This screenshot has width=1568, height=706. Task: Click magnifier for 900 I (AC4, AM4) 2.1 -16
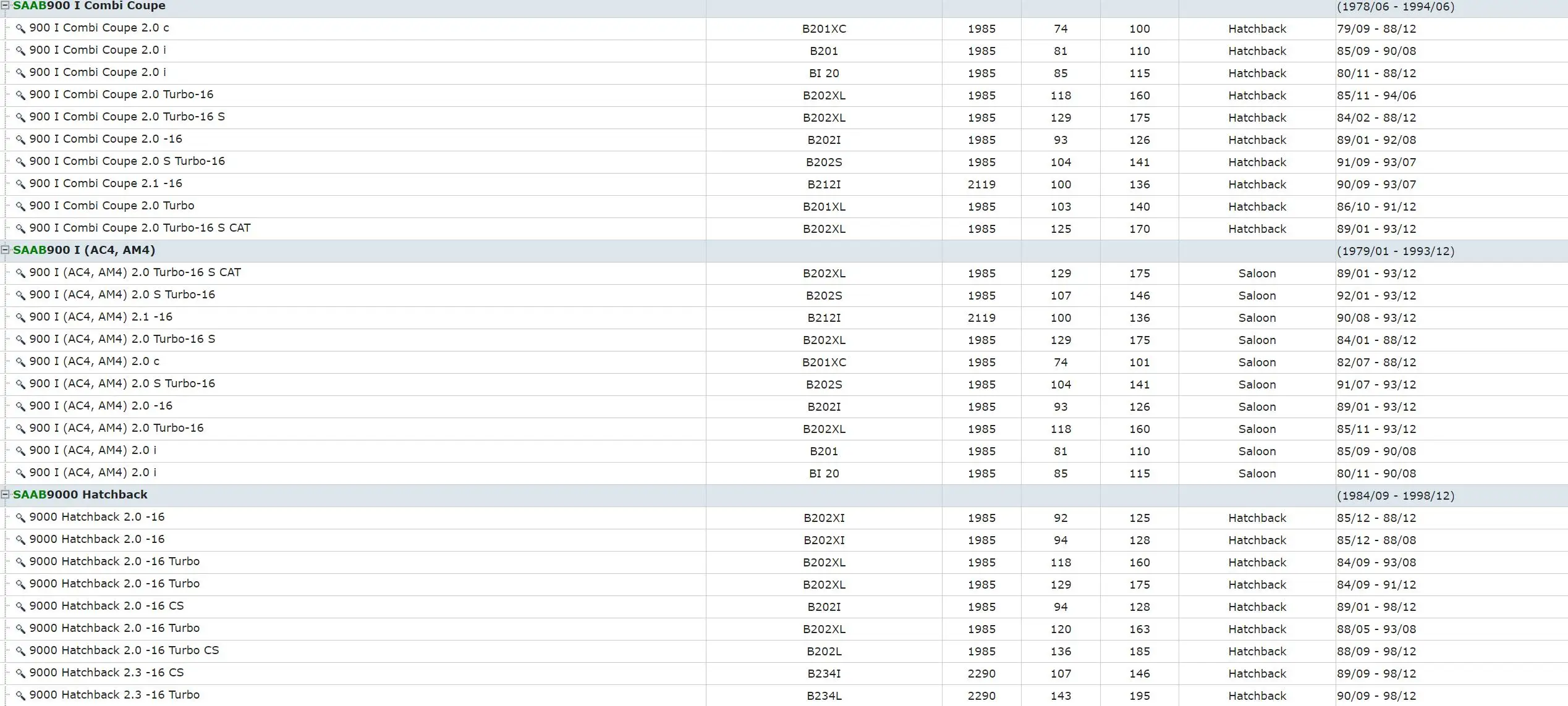point(20,318)
